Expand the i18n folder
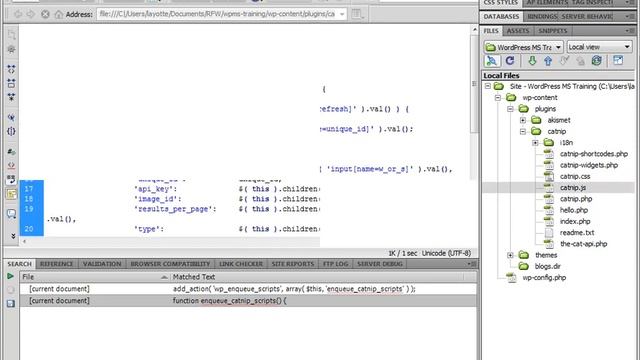Screen dimensions: 640x360 pos(535,143)
